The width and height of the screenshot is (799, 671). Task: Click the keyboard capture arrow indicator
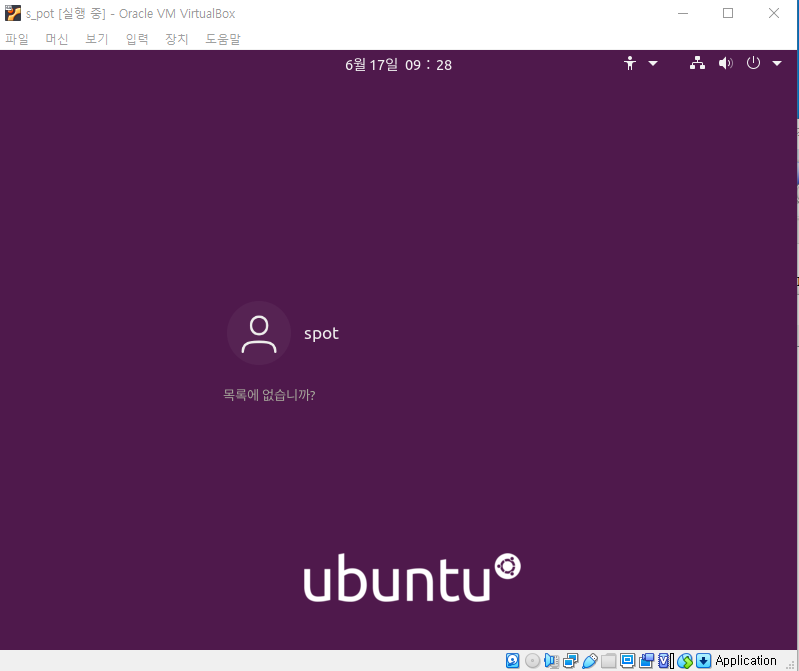[704, 661]
